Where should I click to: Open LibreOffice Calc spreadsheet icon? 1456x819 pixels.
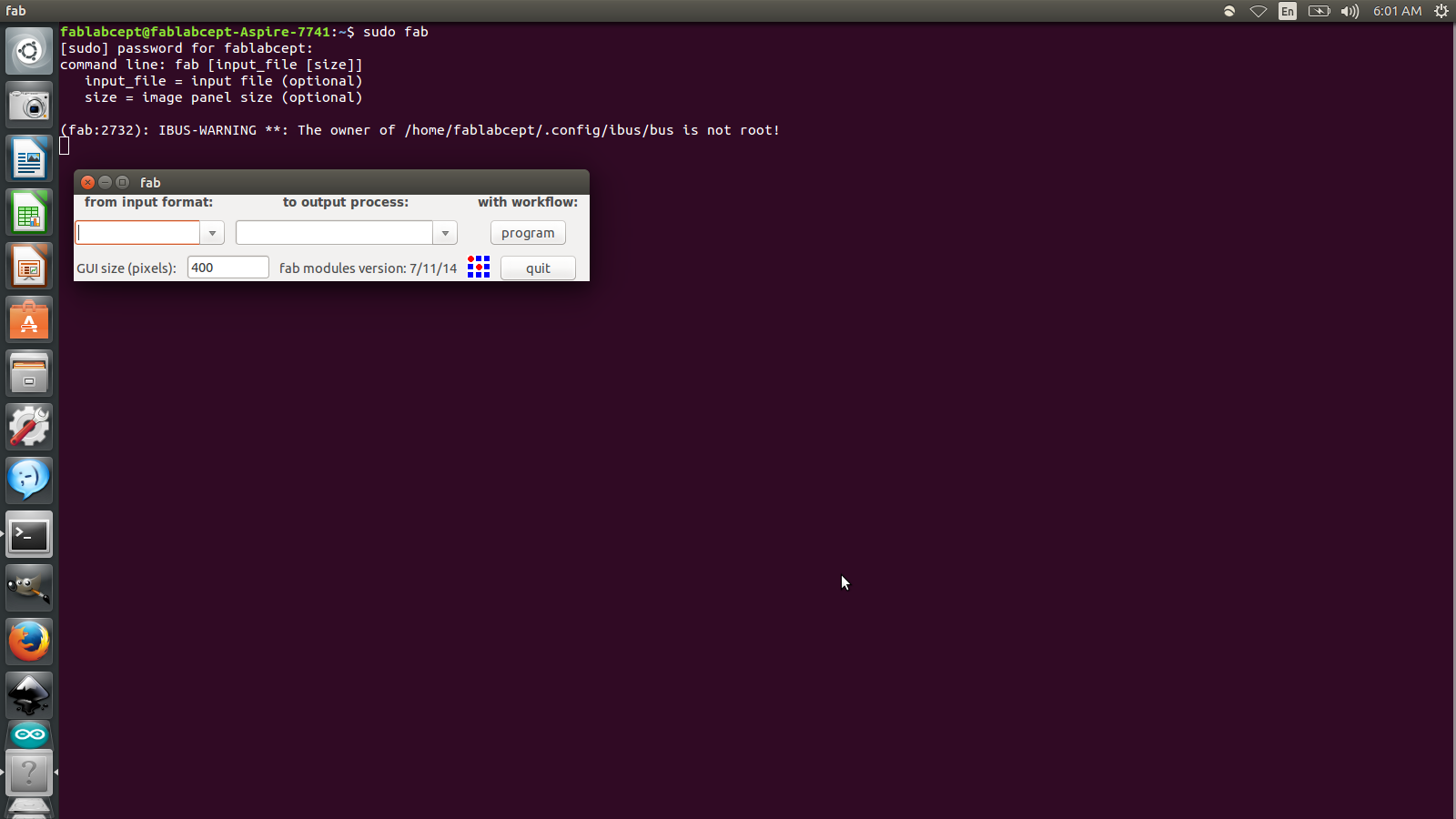pos(29,212)
